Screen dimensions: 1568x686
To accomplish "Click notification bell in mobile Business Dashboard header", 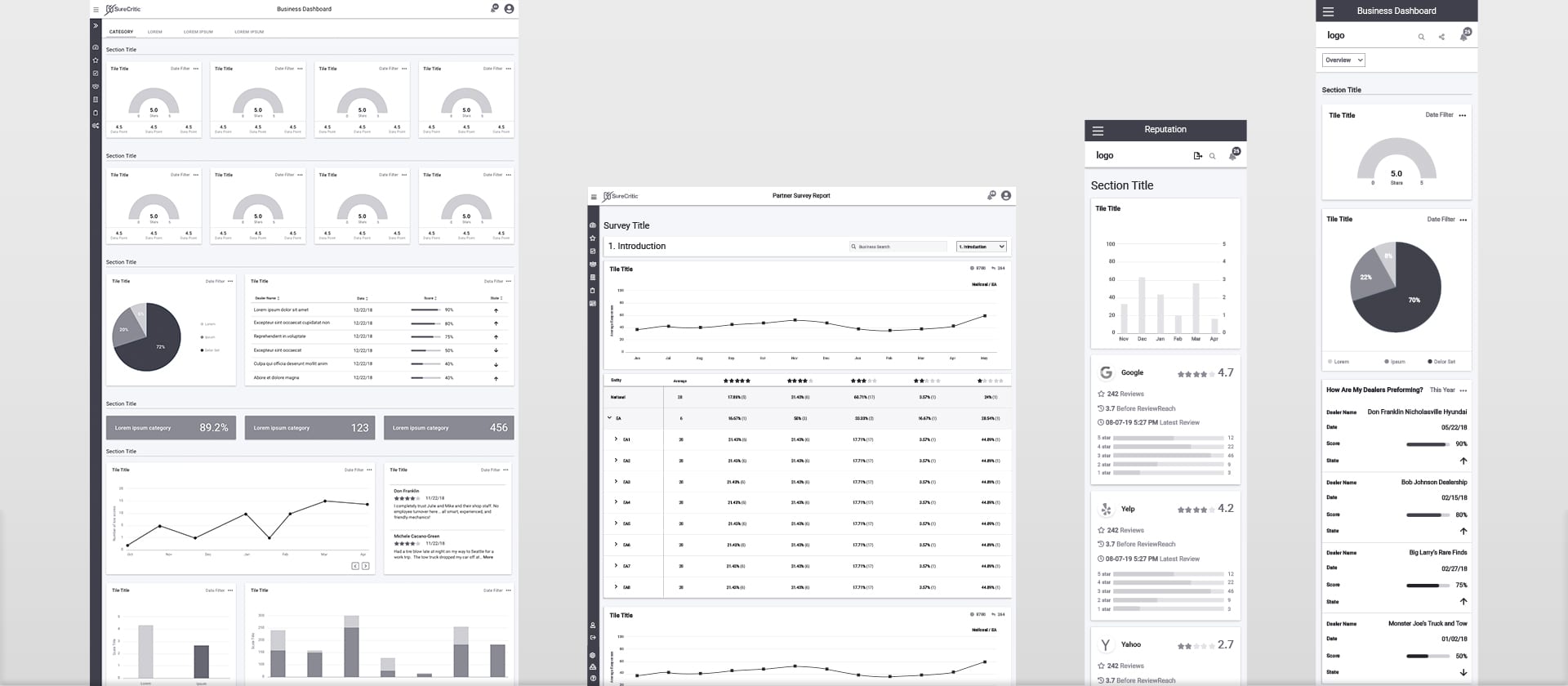I will click(1465, 34).
